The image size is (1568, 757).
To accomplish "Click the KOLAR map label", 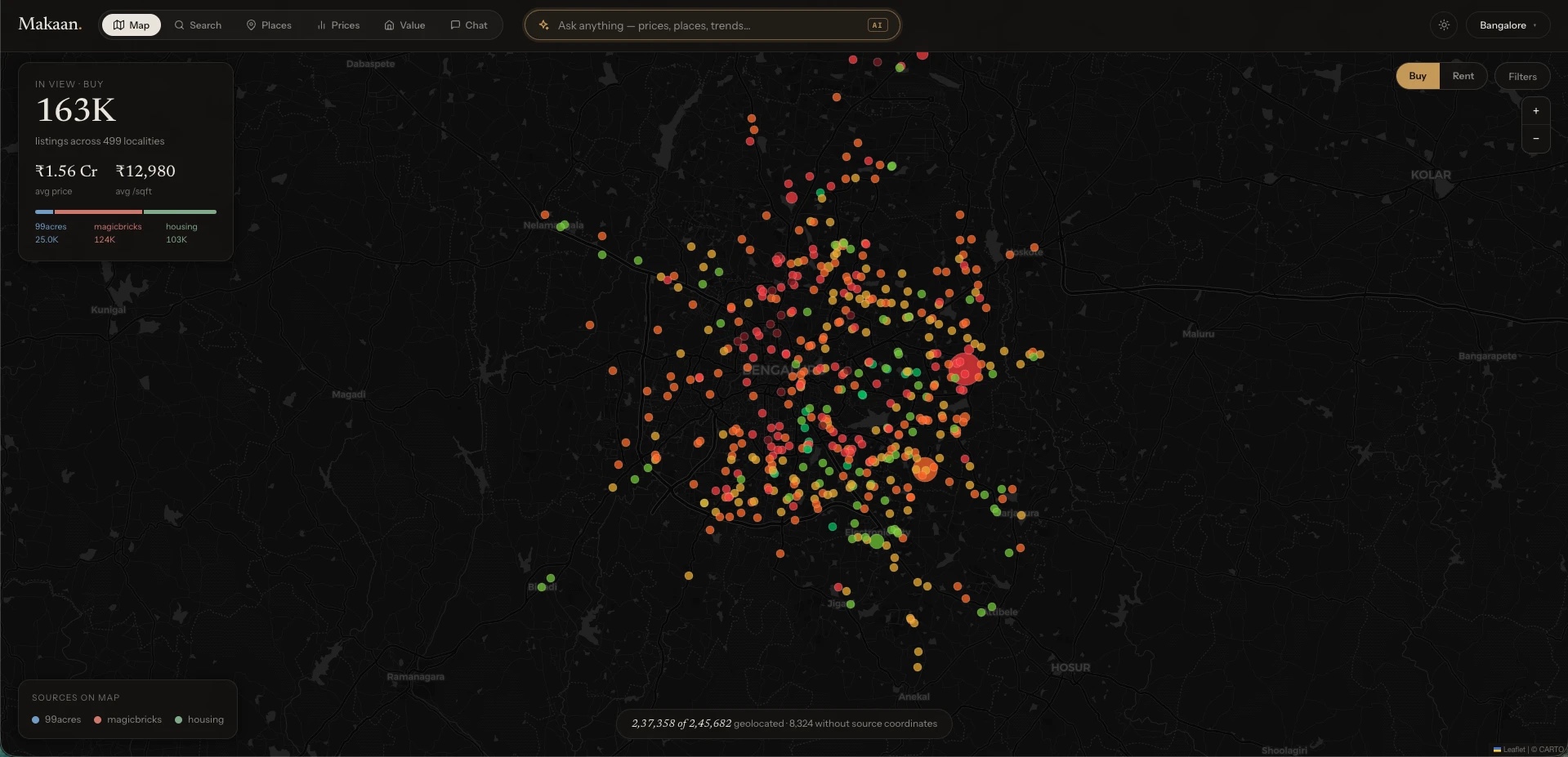I will click(x=1431, y=175).
